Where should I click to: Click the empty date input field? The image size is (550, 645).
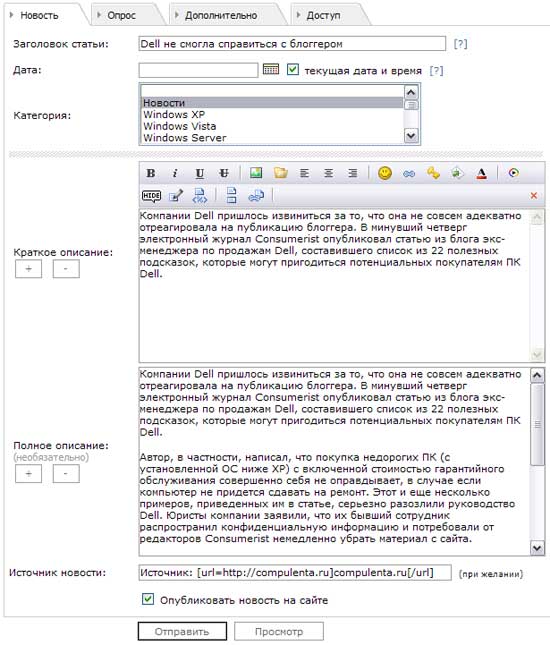[198, 70]
